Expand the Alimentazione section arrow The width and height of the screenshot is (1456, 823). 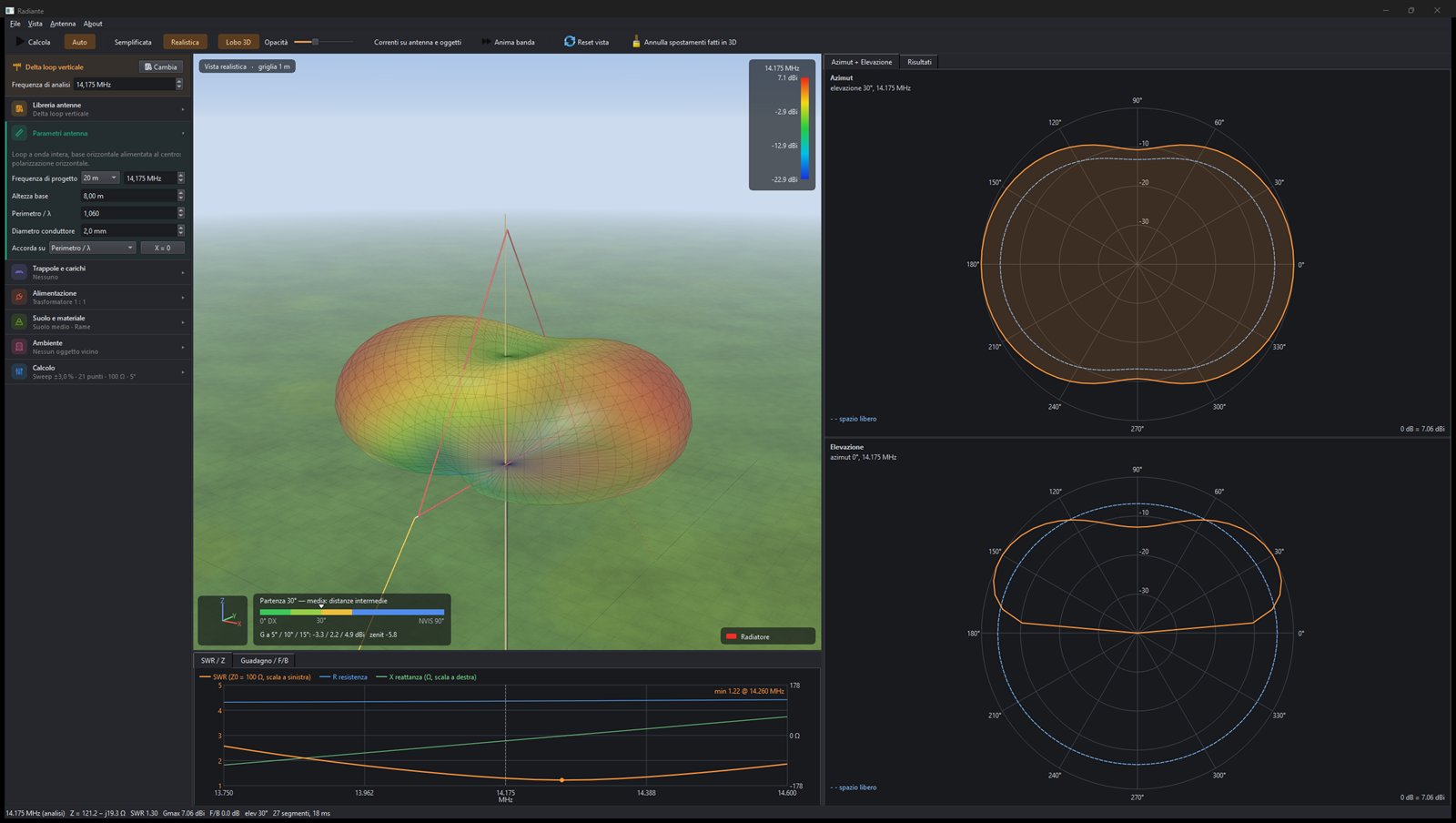click(183, 297)
